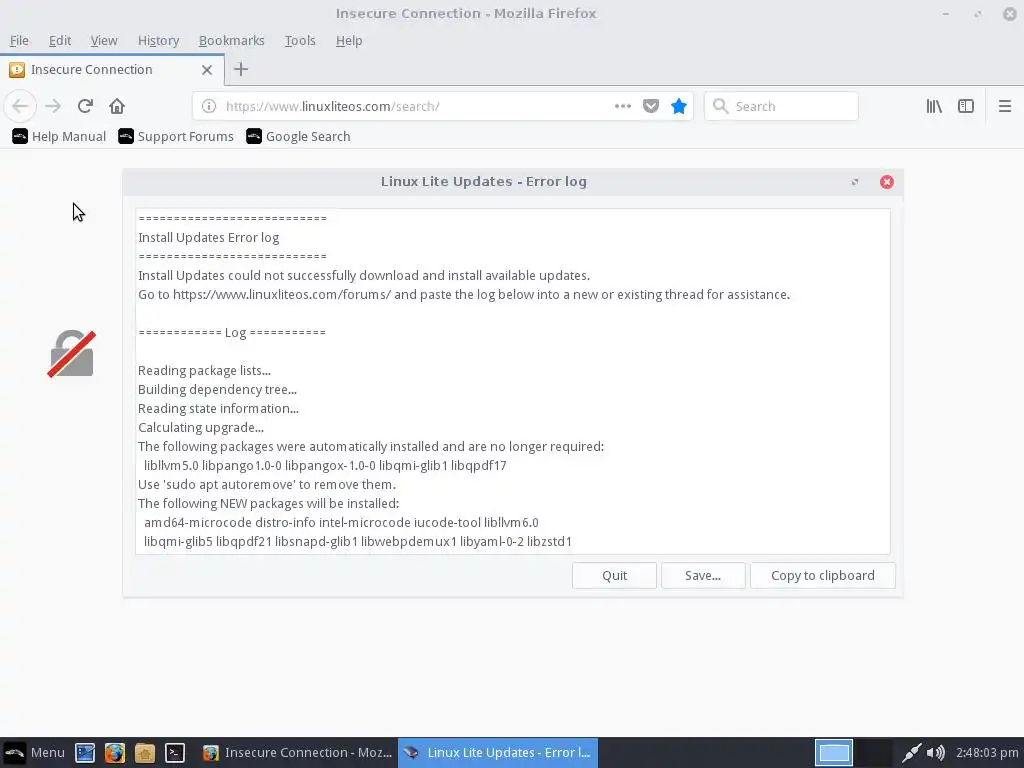This screenshot has width=1024, height=768.
Task: Go to the Firefox home page
Action: (117, 106)
